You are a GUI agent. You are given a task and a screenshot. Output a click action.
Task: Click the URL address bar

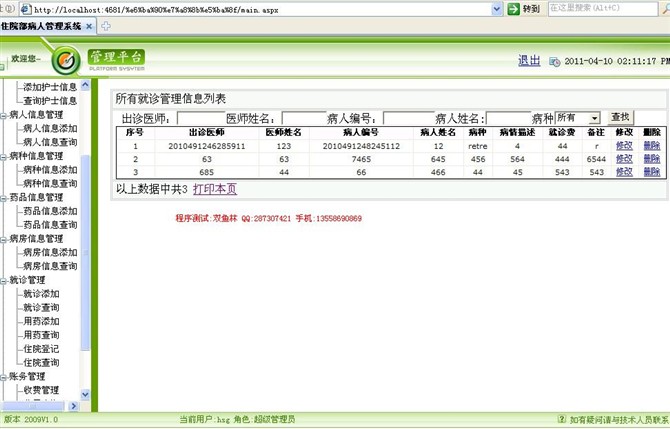click(x=256, y=9)
